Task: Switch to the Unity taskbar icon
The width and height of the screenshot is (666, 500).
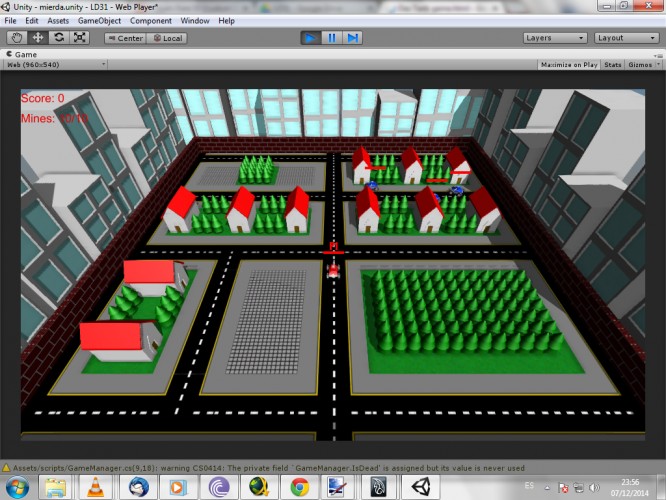Action: (420, 487)
